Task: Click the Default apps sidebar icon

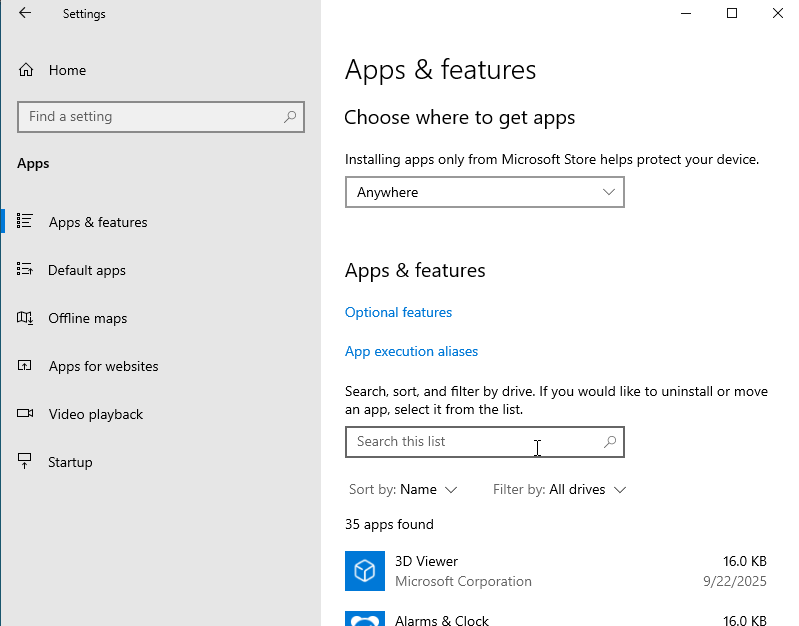Action: [x=26, y=270]
